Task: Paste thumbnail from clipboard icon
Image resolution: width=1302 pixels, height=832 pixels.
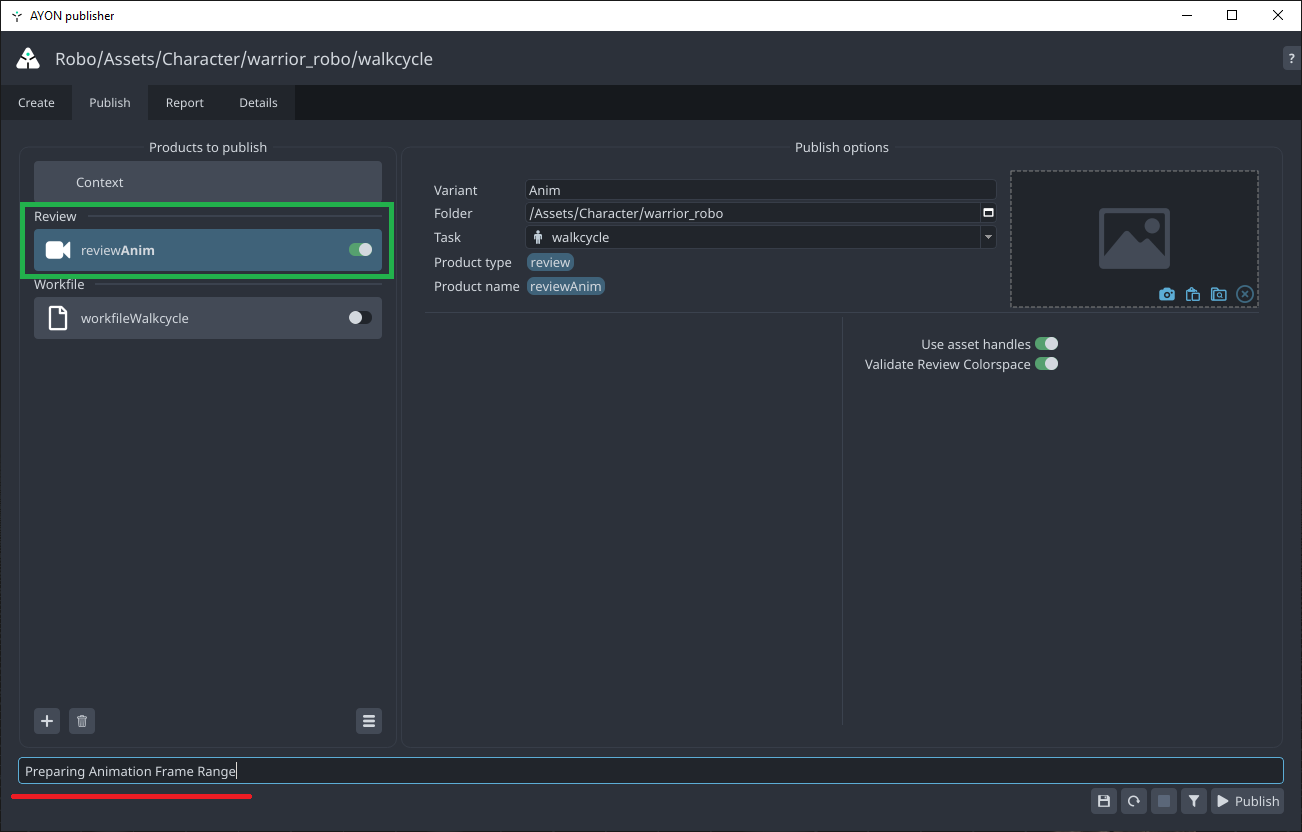Action: [1193, 294]
